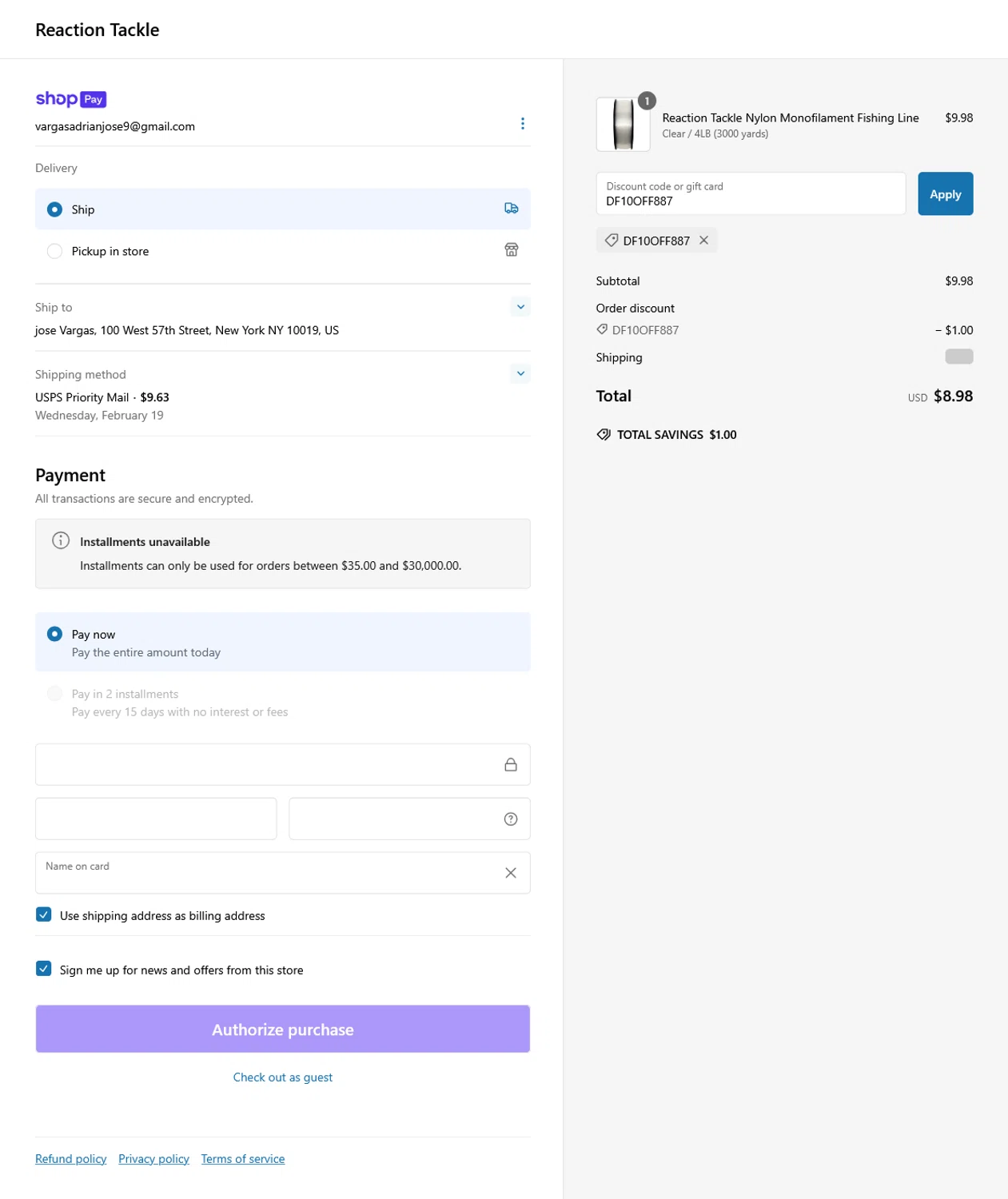Image resolution: width=1008 pixels, height=1199 pixels.
Task: Show the security code help question icon
Action: coord(511,819)
